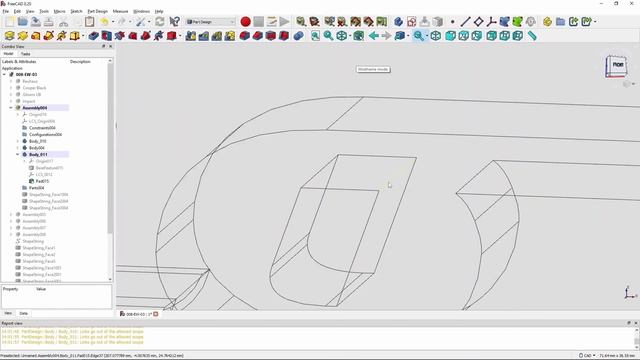Click the blue Pocket tool icon
The image size is (640, 360).
point(93,36)
